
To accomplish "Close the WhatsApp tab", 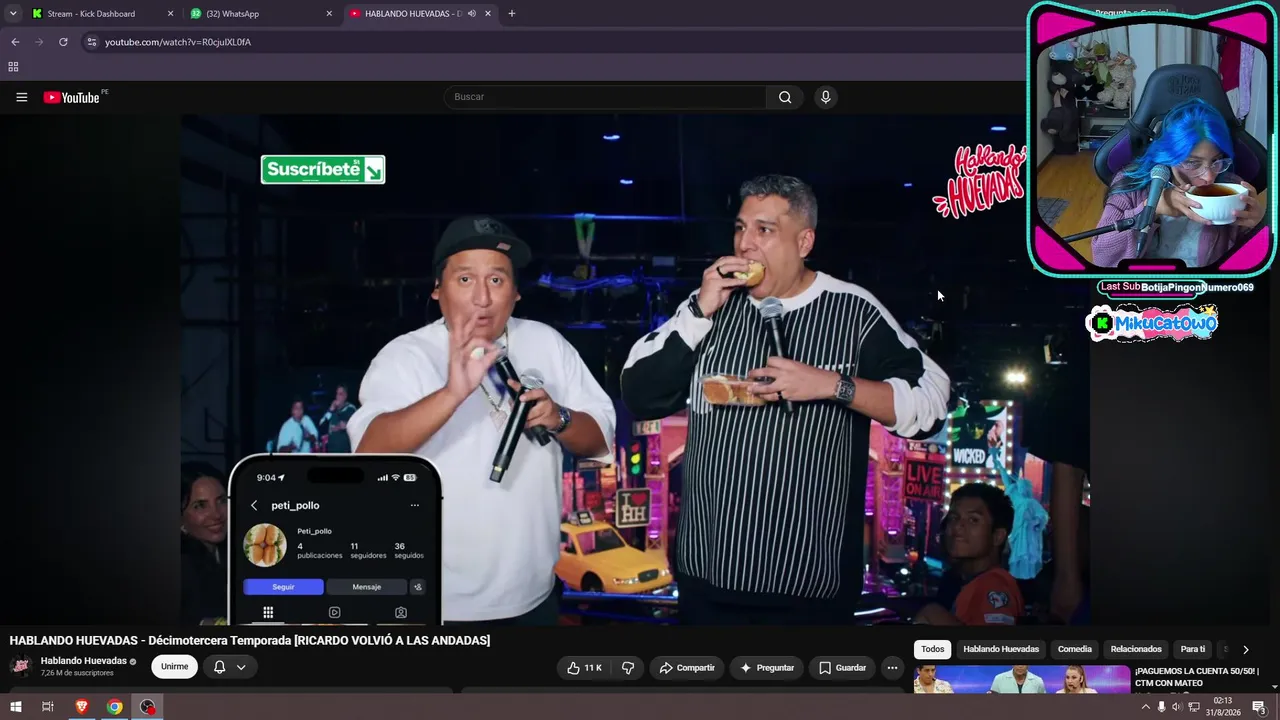I will 329,14.
